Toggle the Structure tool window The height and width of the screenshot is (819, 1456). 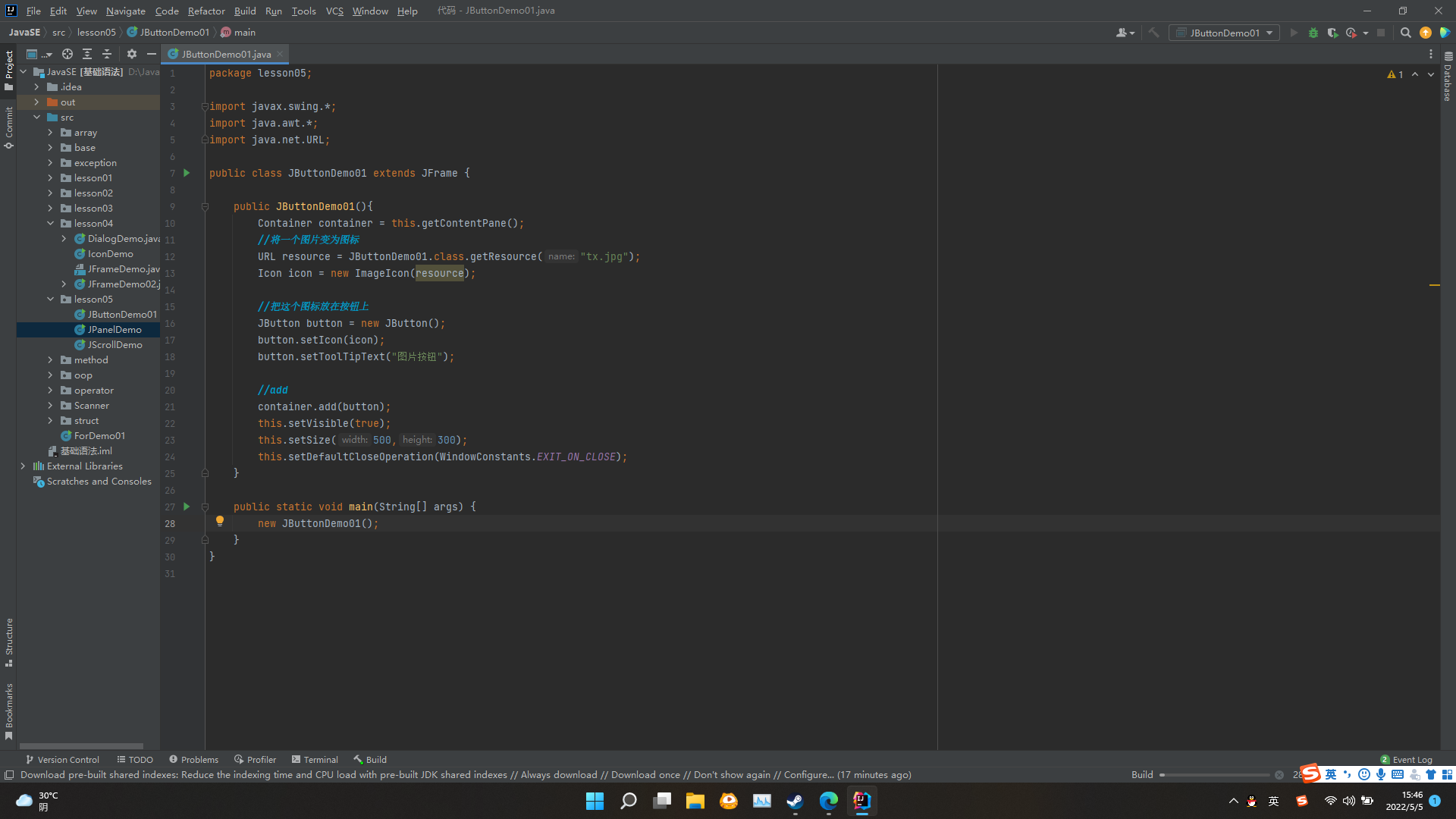[9, 642]
